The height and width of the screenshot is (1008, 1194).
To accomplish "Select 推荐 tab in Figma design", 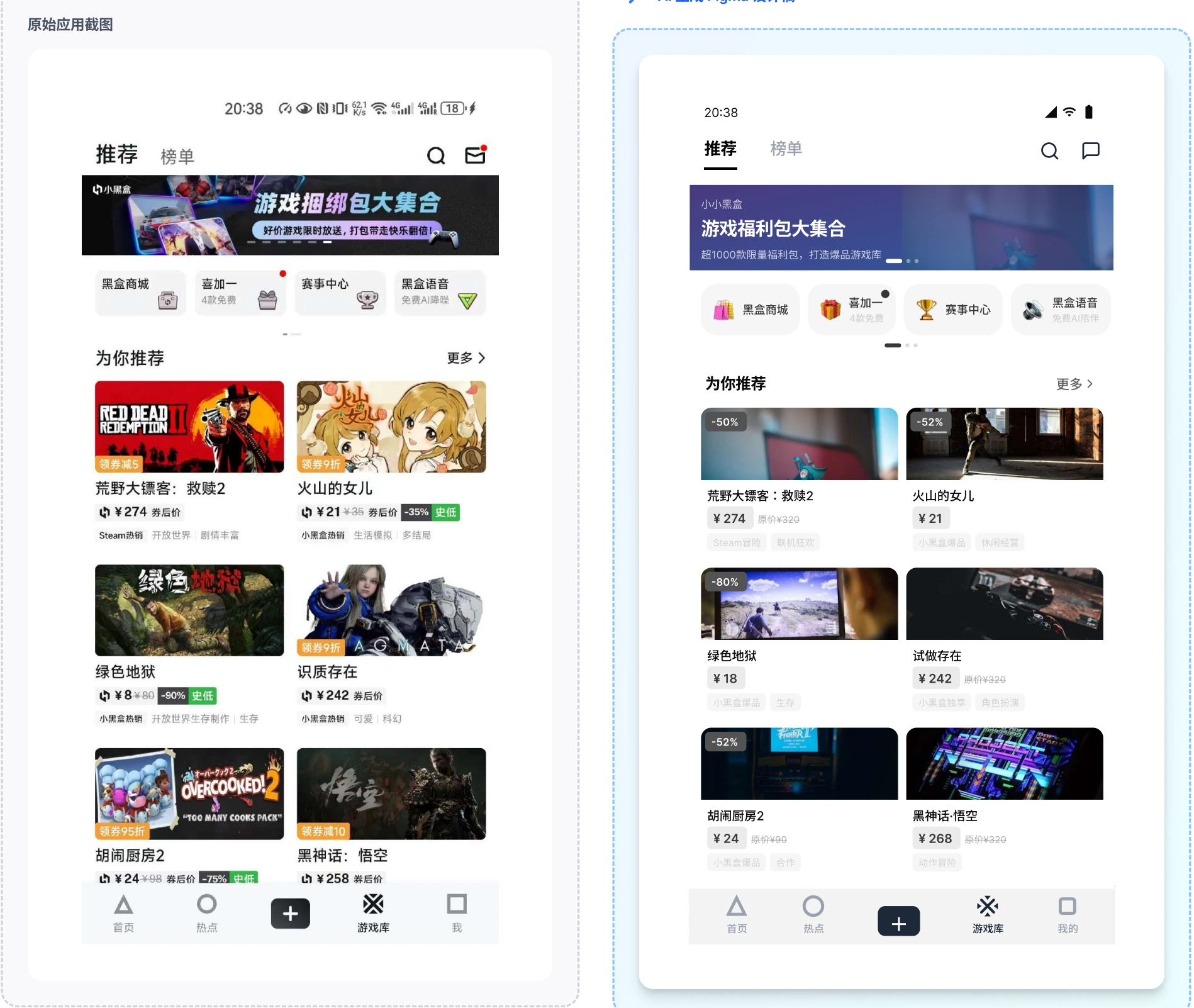I will 720,148.
